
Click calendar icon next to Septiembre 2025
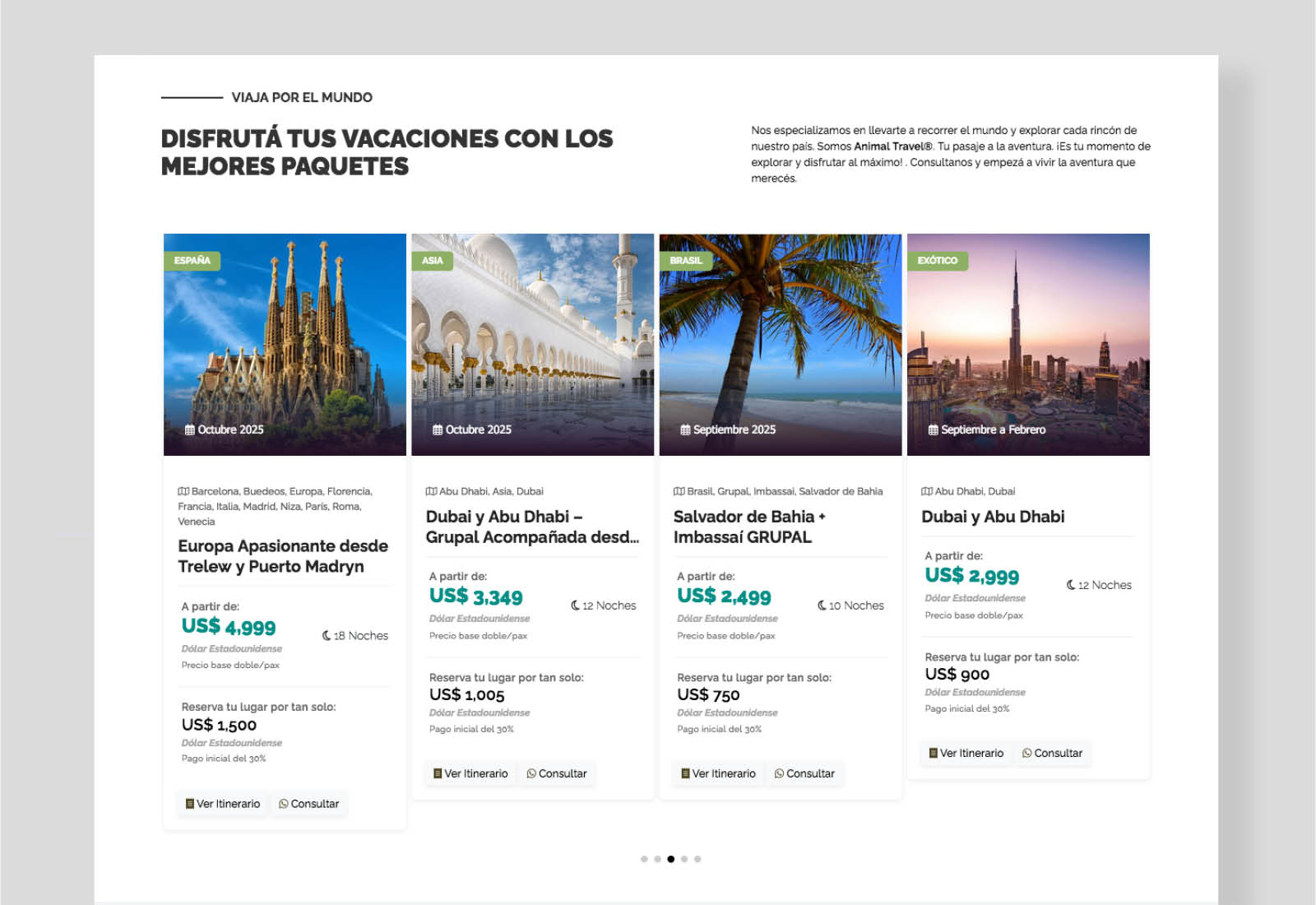tap(685, 429)
